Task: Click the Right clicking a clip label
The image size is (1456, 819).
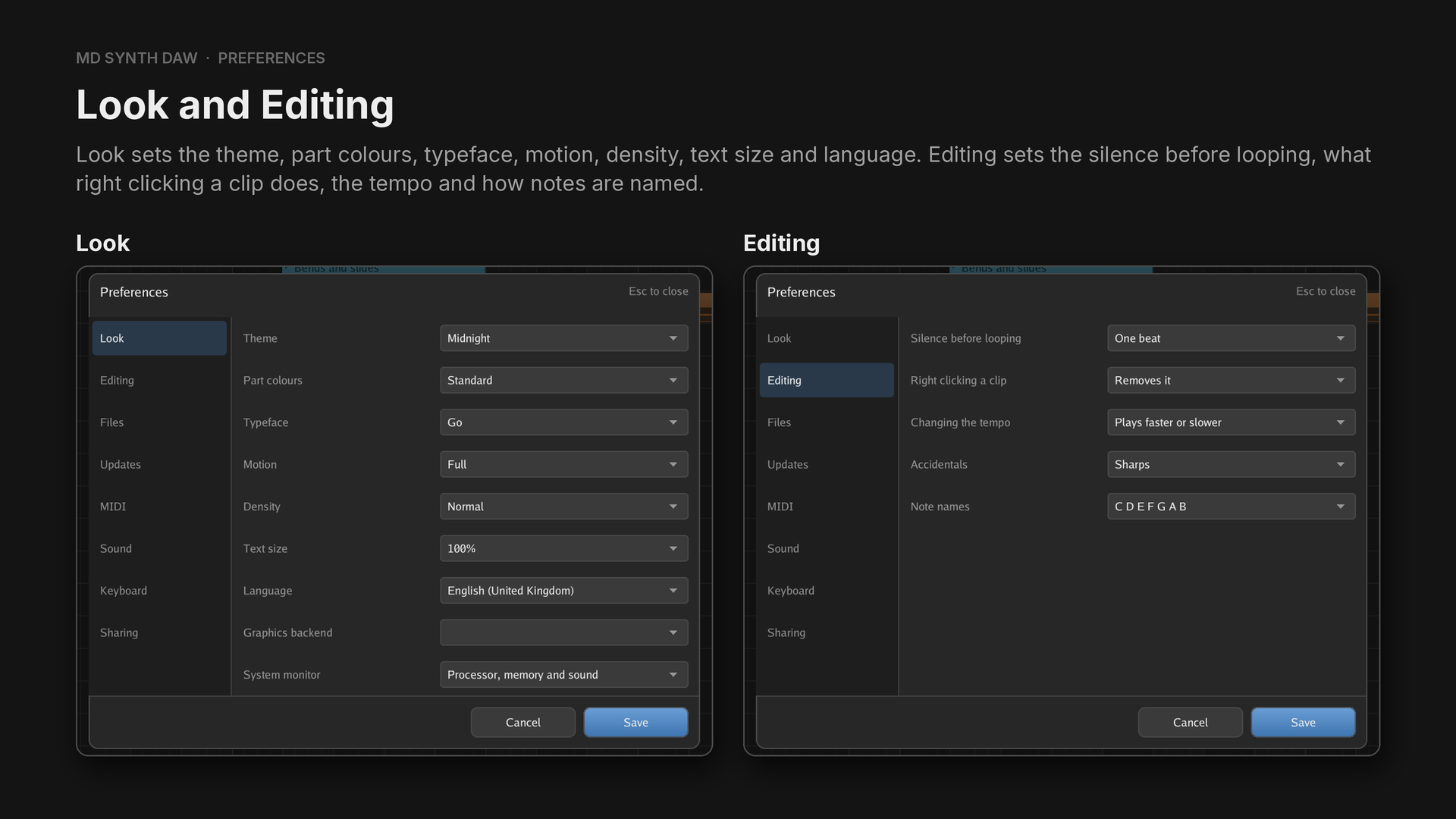Action: coord(959,381)
